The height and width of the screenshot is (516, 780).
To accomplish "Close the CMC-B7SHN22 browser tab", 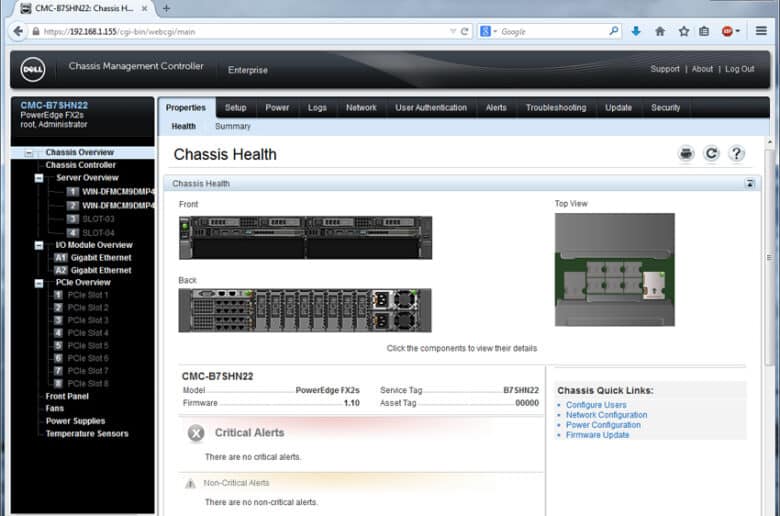I will [144, 8].
